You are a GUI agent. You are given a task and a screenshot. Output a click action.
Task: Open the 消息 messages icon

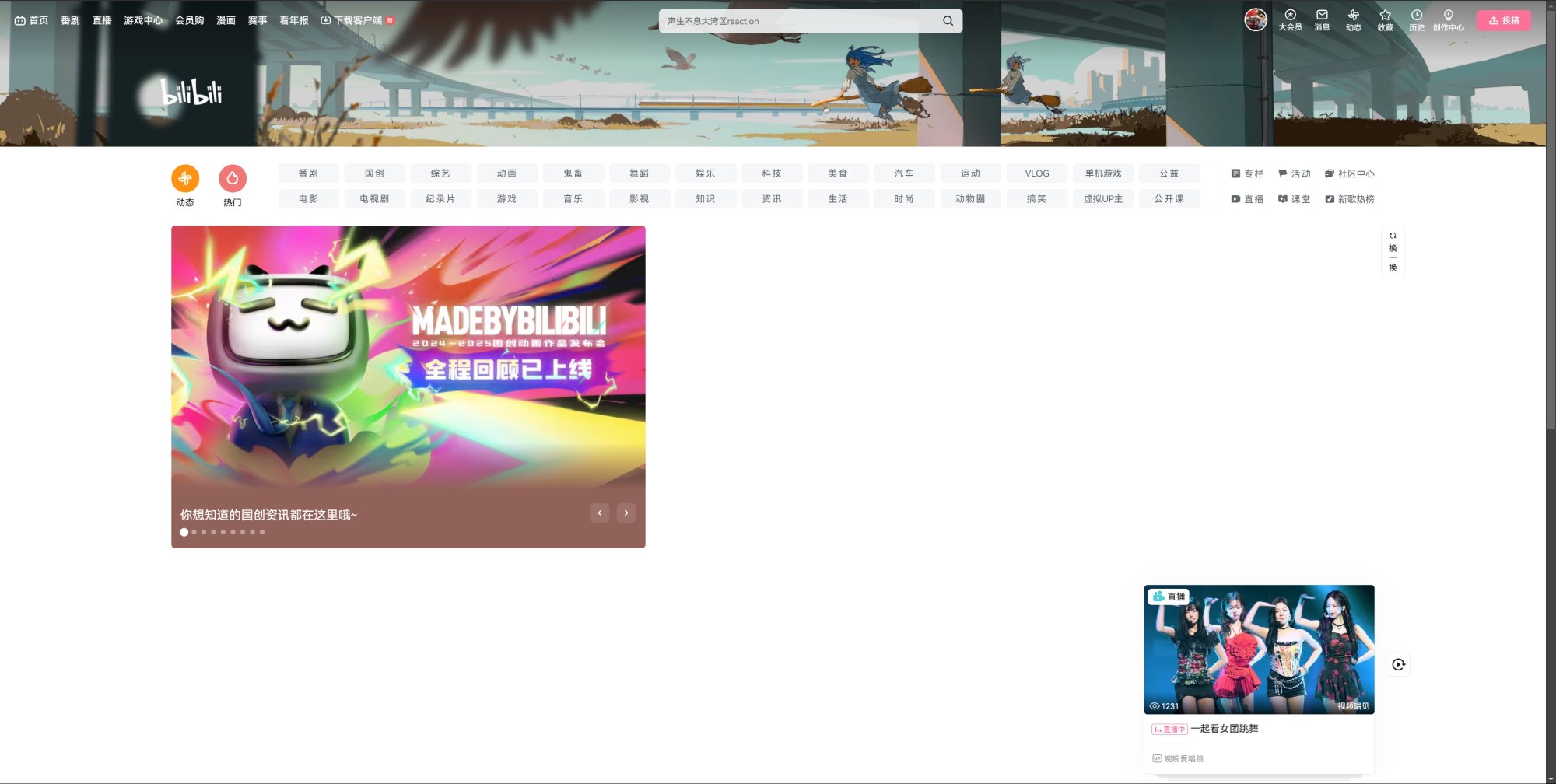1322,20
